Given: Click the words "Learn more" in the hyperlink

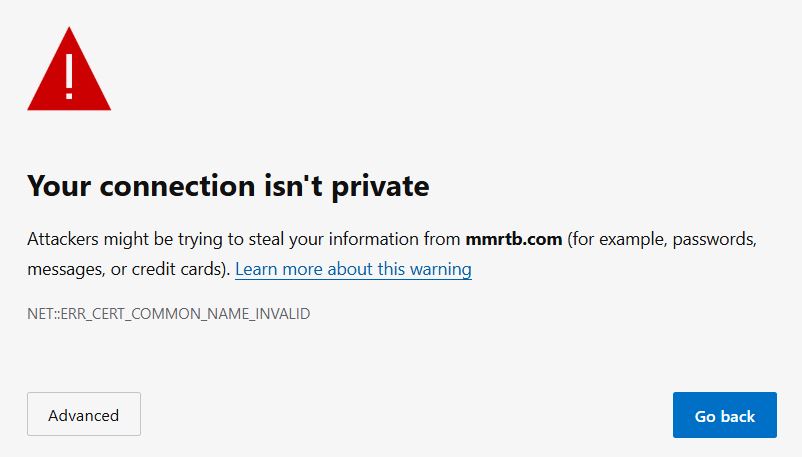Looking at the screenshot, I should [279, 269].
